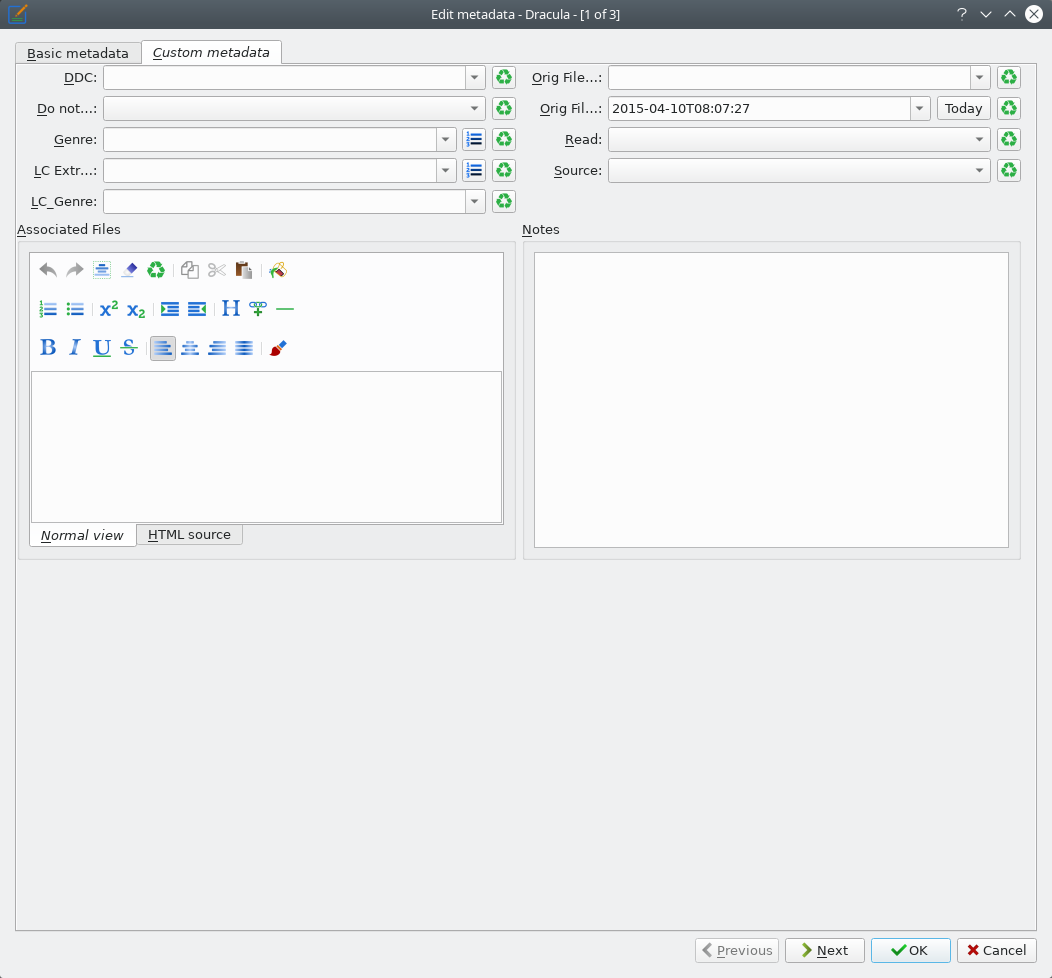Image resolution: width=1052 pixels, height=978 pixels.
Task: Paste using the clipboard icon
Action: point(244,270)
